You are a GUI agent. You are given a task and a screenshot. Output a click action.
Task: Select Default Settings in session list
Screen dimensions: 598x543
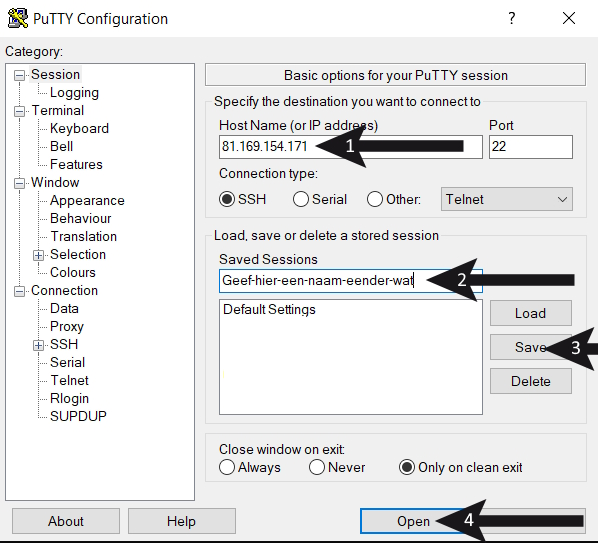269,309
